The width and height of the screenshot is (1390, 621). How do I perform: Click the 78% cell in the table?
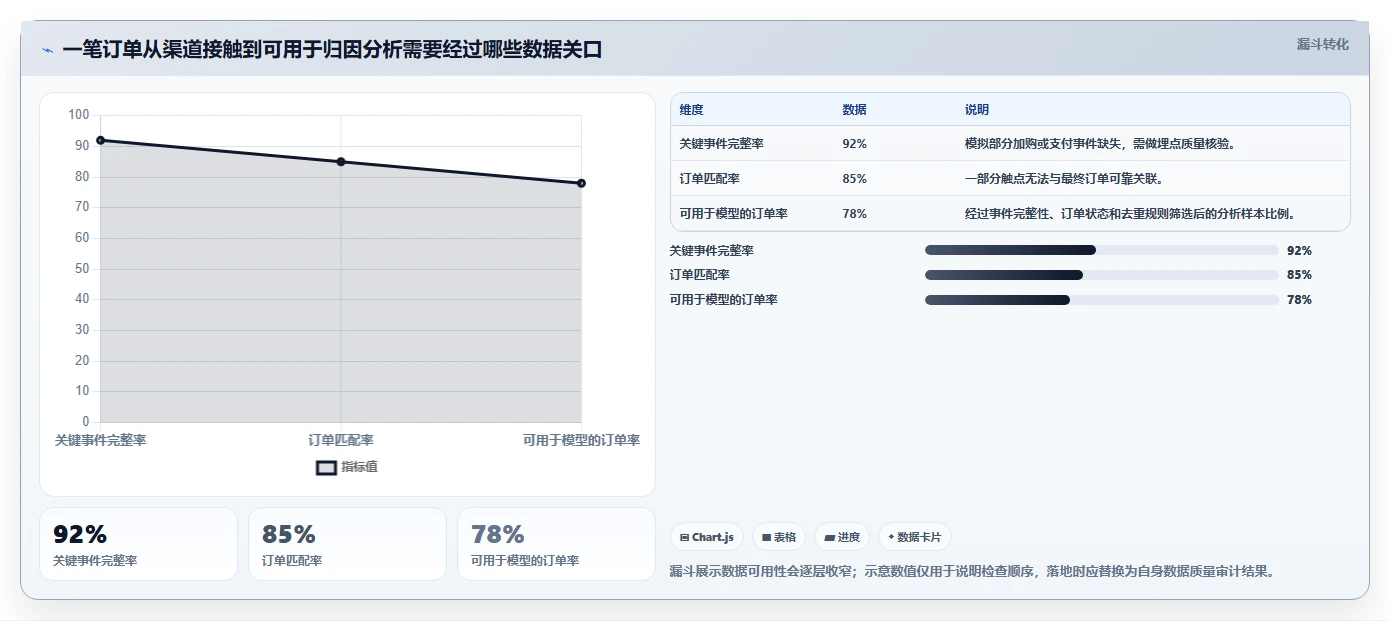point(854,214)
